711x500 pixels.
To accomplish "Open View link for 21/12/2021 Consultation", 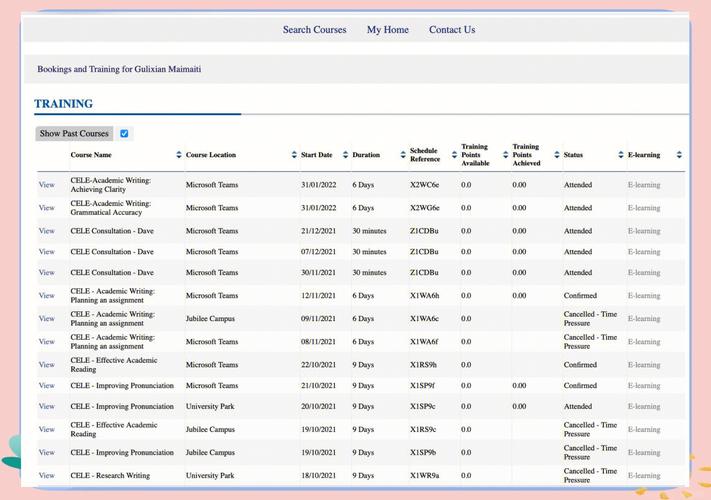I will 46,231.
